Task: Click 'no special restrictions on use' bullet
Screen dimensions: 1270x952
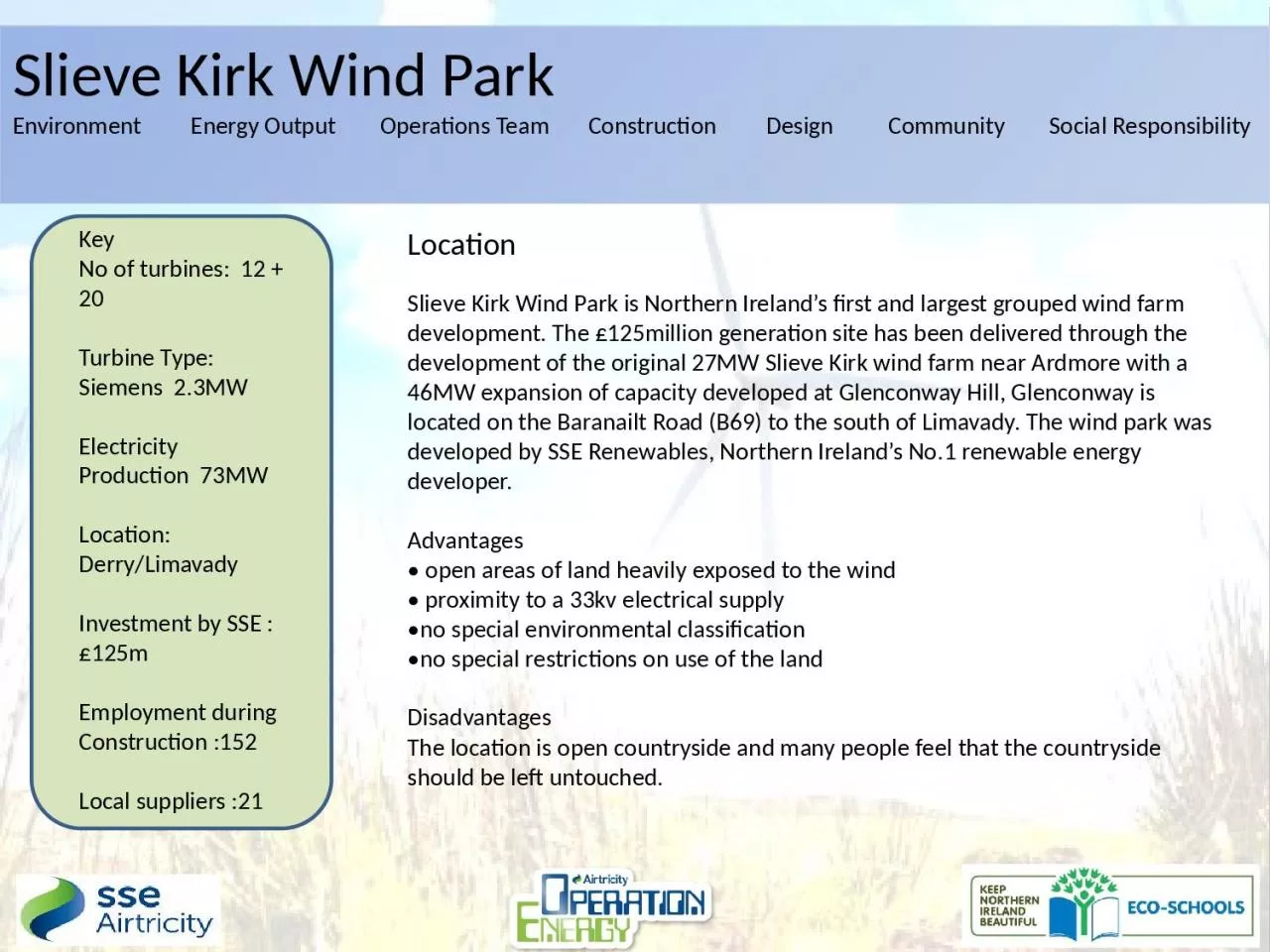Action: (615, 659)
